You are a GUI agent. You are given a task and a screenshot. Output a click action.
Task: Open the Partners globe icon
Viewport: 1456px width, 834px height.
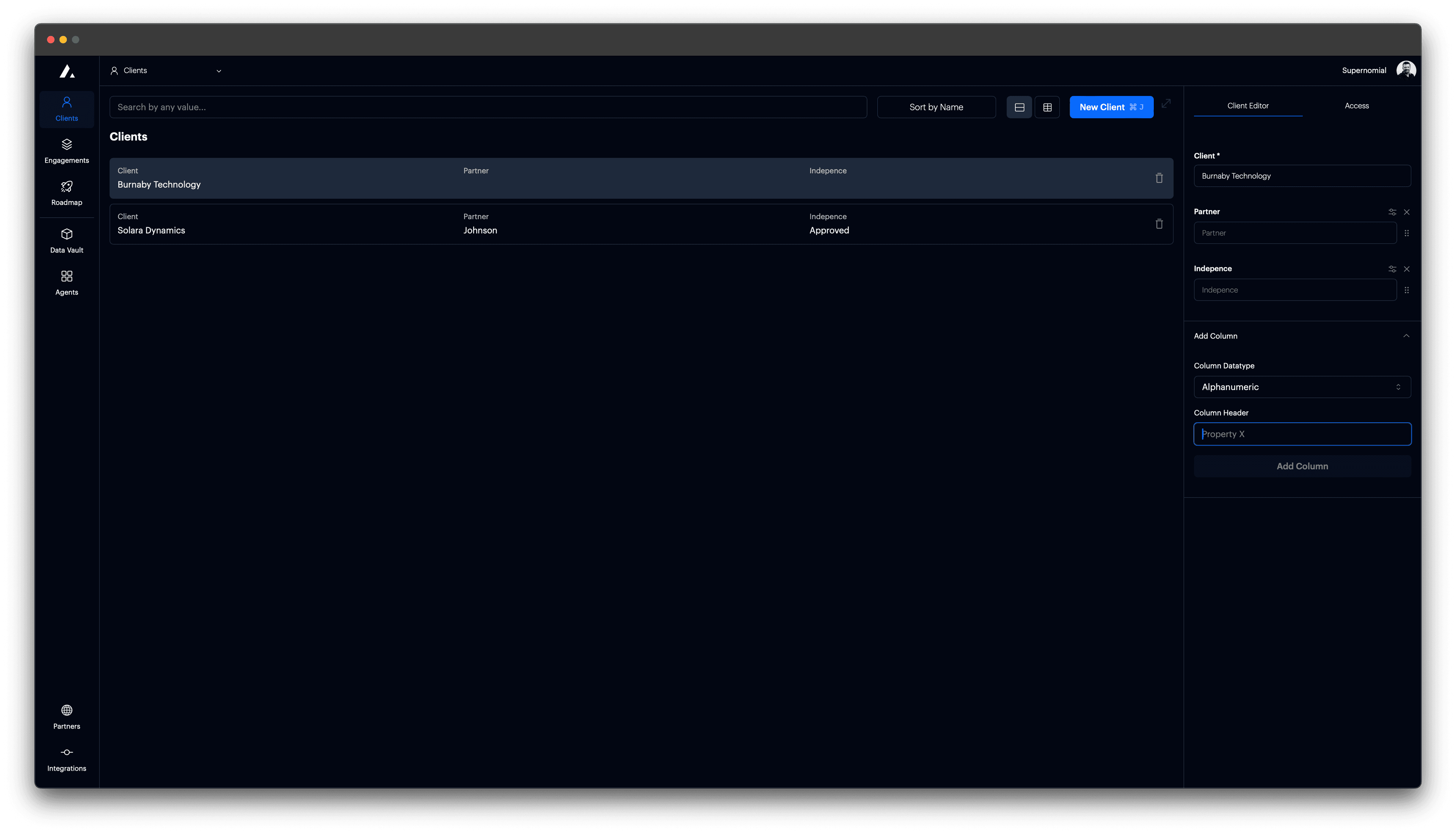[66, 716]
